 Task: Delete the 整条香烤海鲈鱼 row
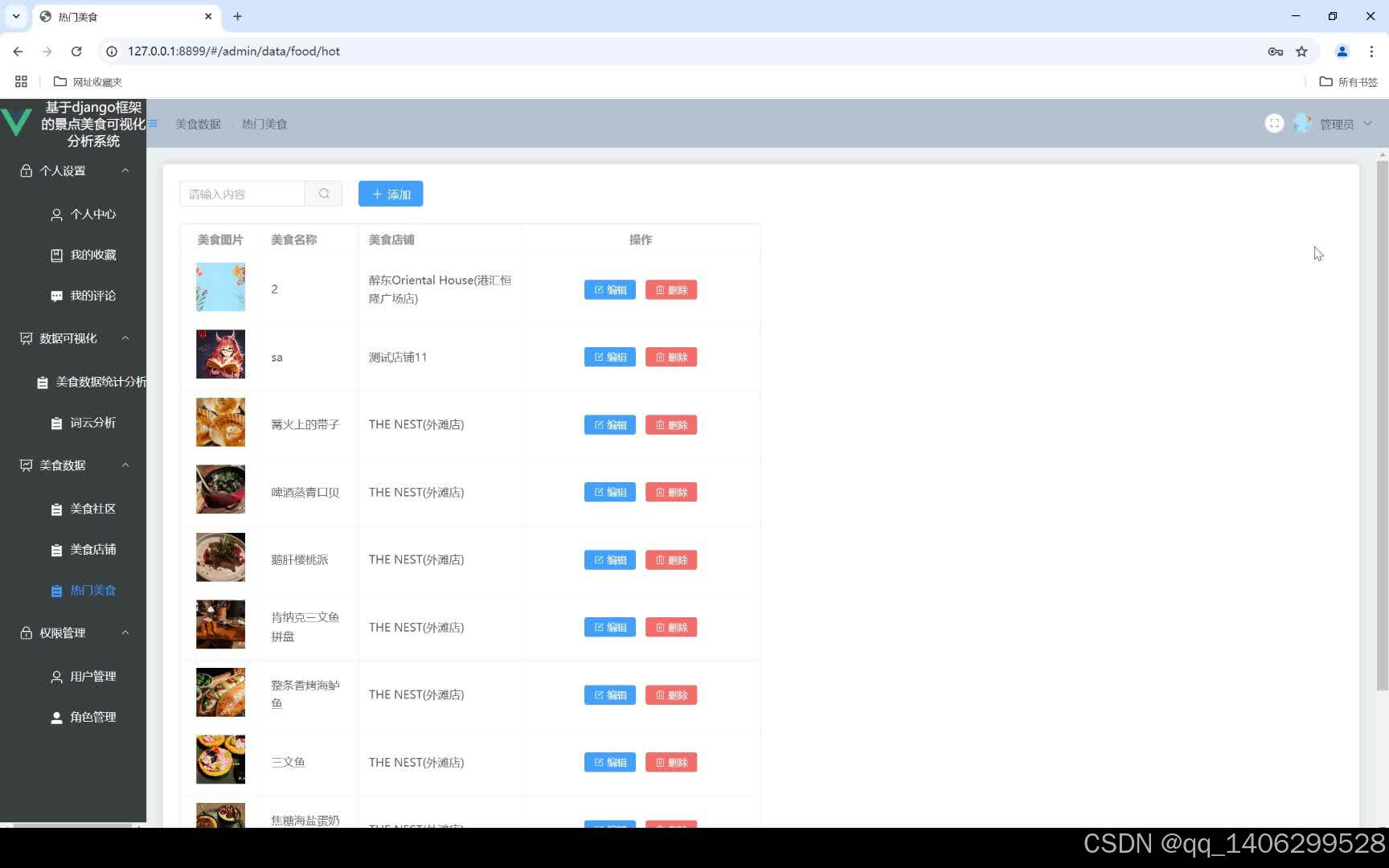[x=671, y=695]
